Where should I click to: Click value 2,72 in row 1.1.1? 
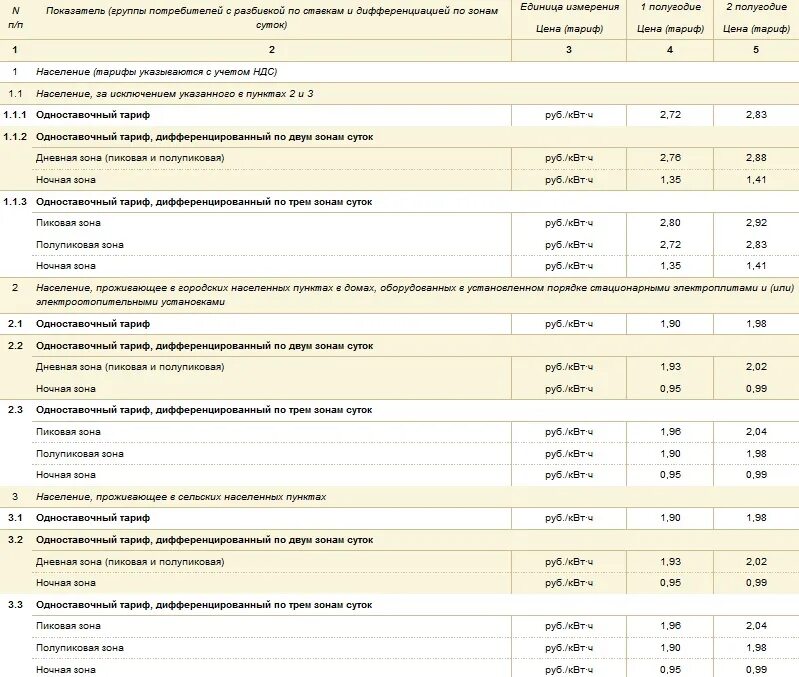point(670,115)
